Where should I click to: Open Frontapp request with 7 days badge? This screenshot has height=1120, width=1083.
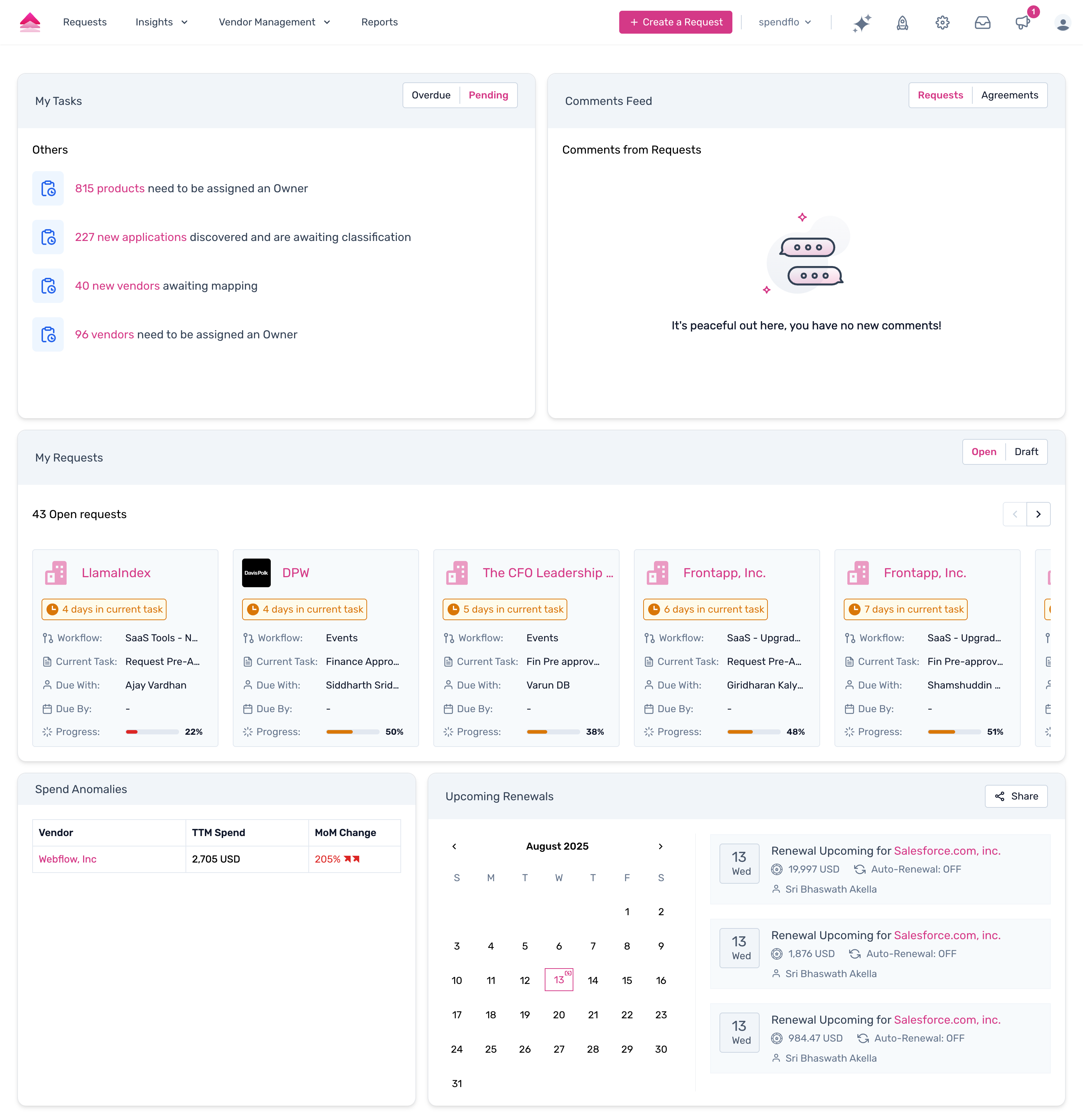[x=925, y=573]
